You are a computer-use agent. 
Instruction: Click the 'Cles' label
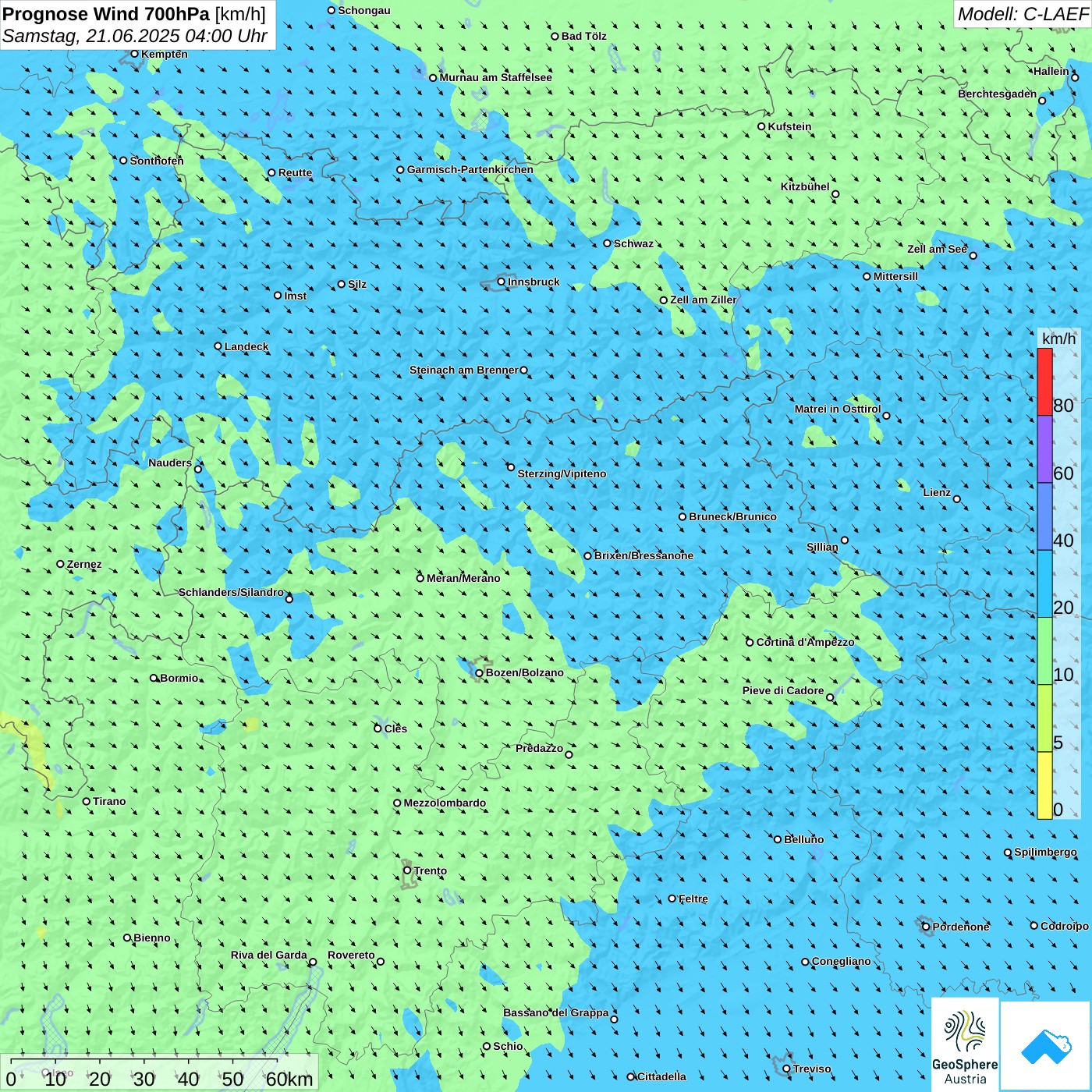point(395,729)
